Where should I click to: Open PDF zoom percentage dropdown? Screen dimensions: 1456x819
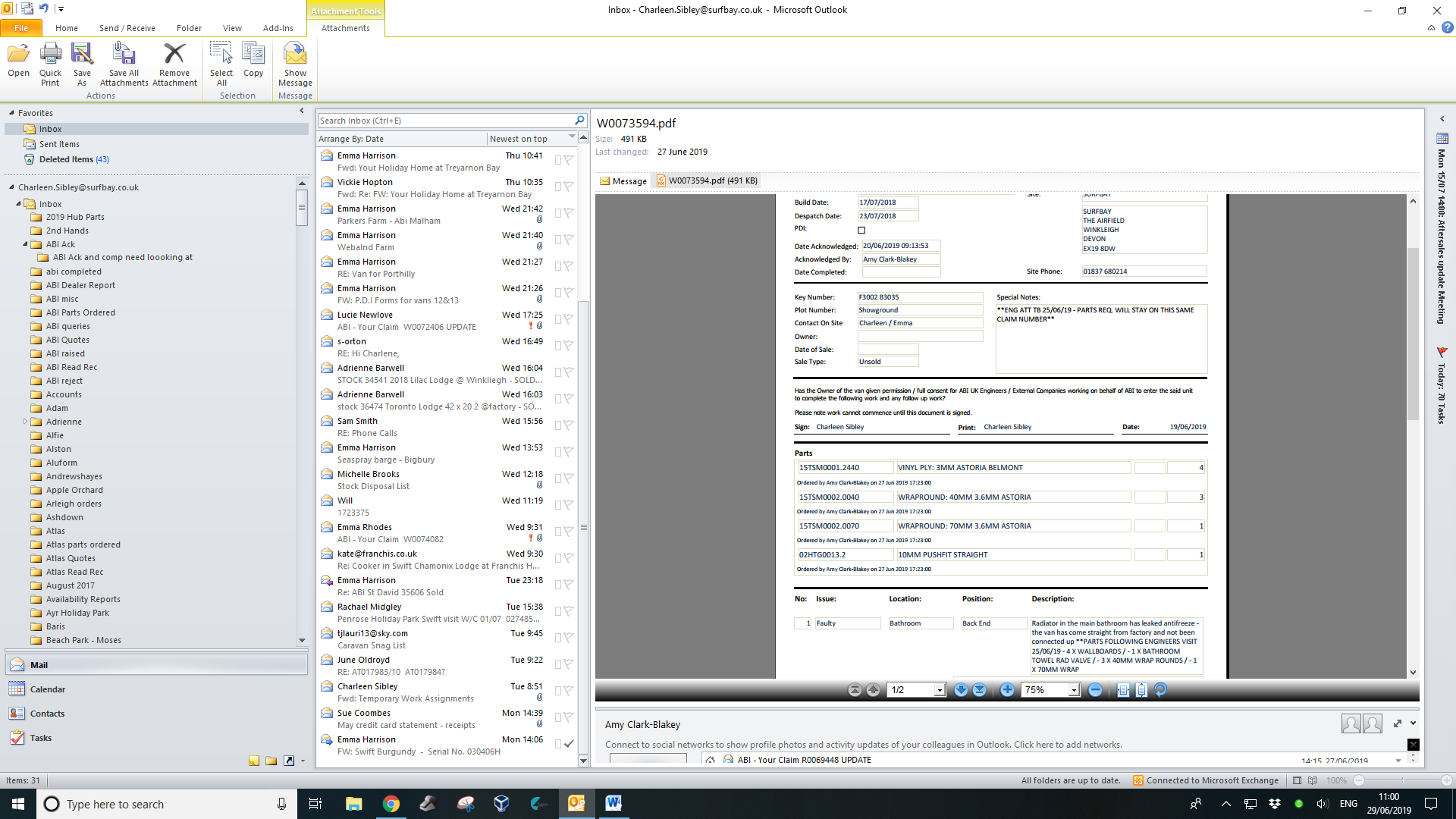pos(1074,690)
